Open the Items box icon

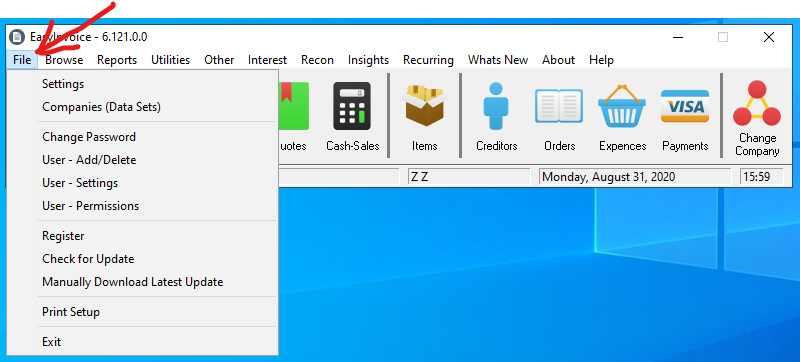click(424, 106)
